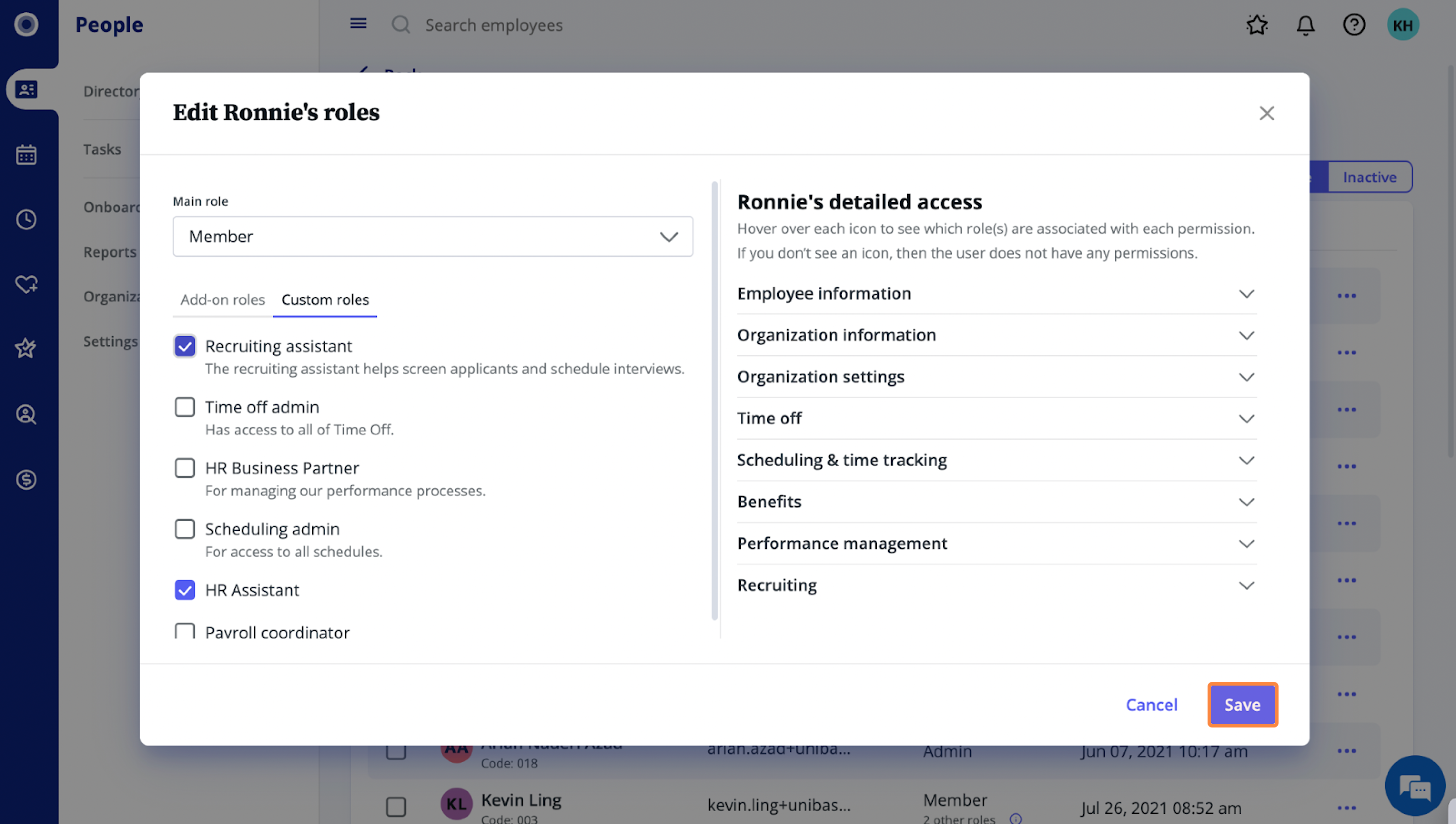Click the search magnifier icon
This screenshot has height=824, width=1456.
click(x=401, y=24)
